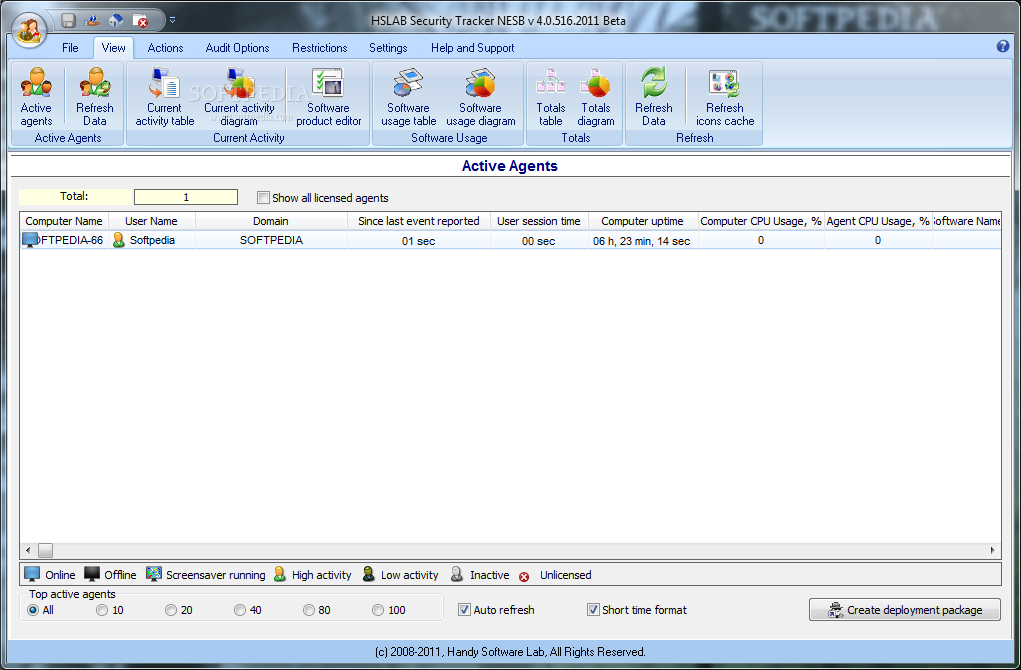Expand quick access toolbar customize arrow

pos(173,20)
